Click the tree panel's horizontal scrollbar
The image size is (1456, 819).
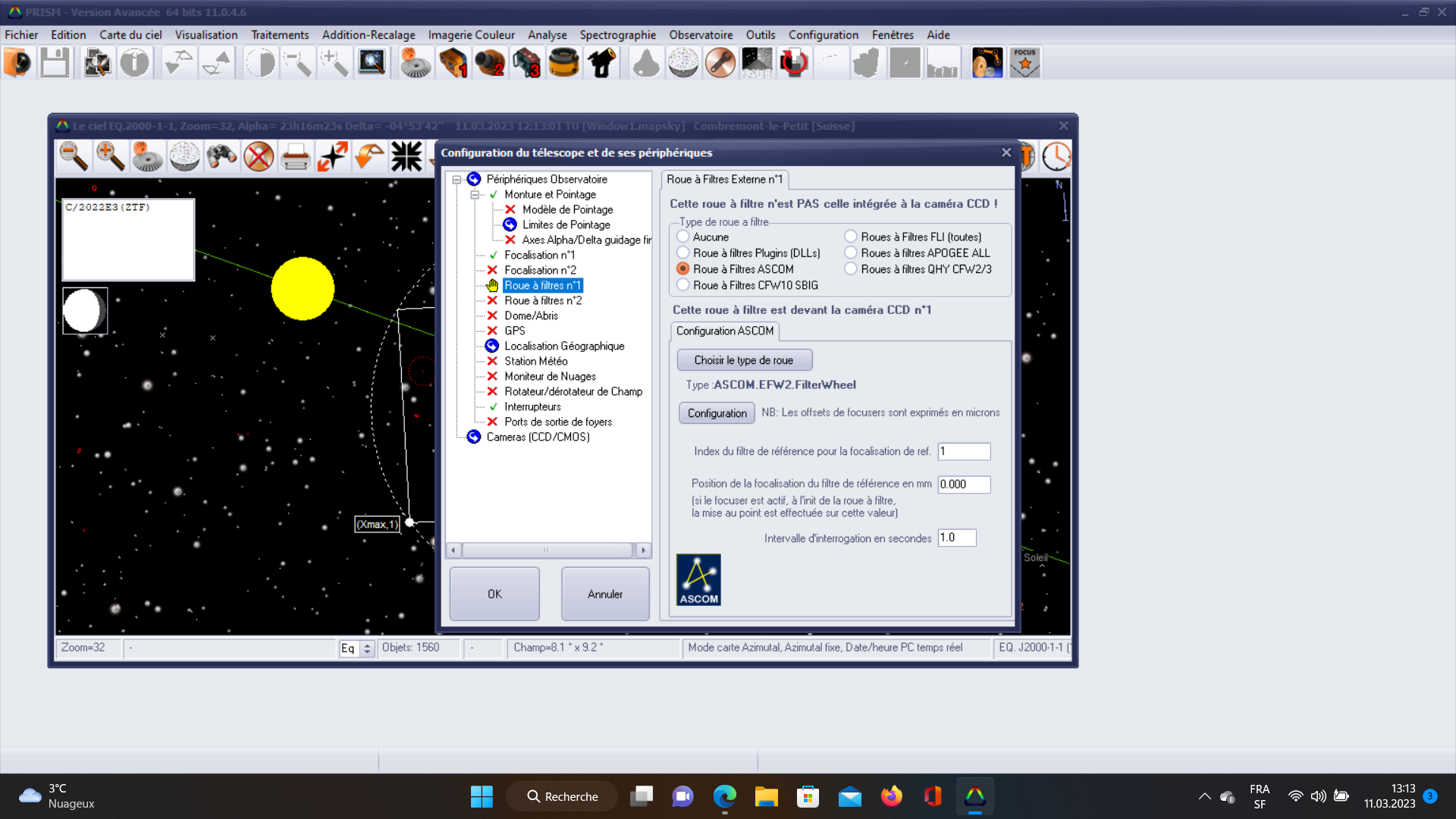coord(547,550)
